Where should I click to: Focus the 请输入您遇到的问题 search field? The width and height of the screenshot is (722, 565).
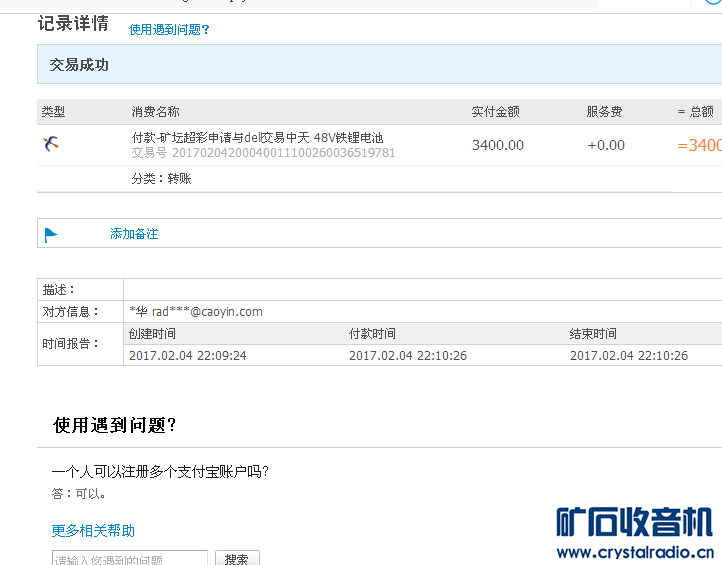(130, 559)
